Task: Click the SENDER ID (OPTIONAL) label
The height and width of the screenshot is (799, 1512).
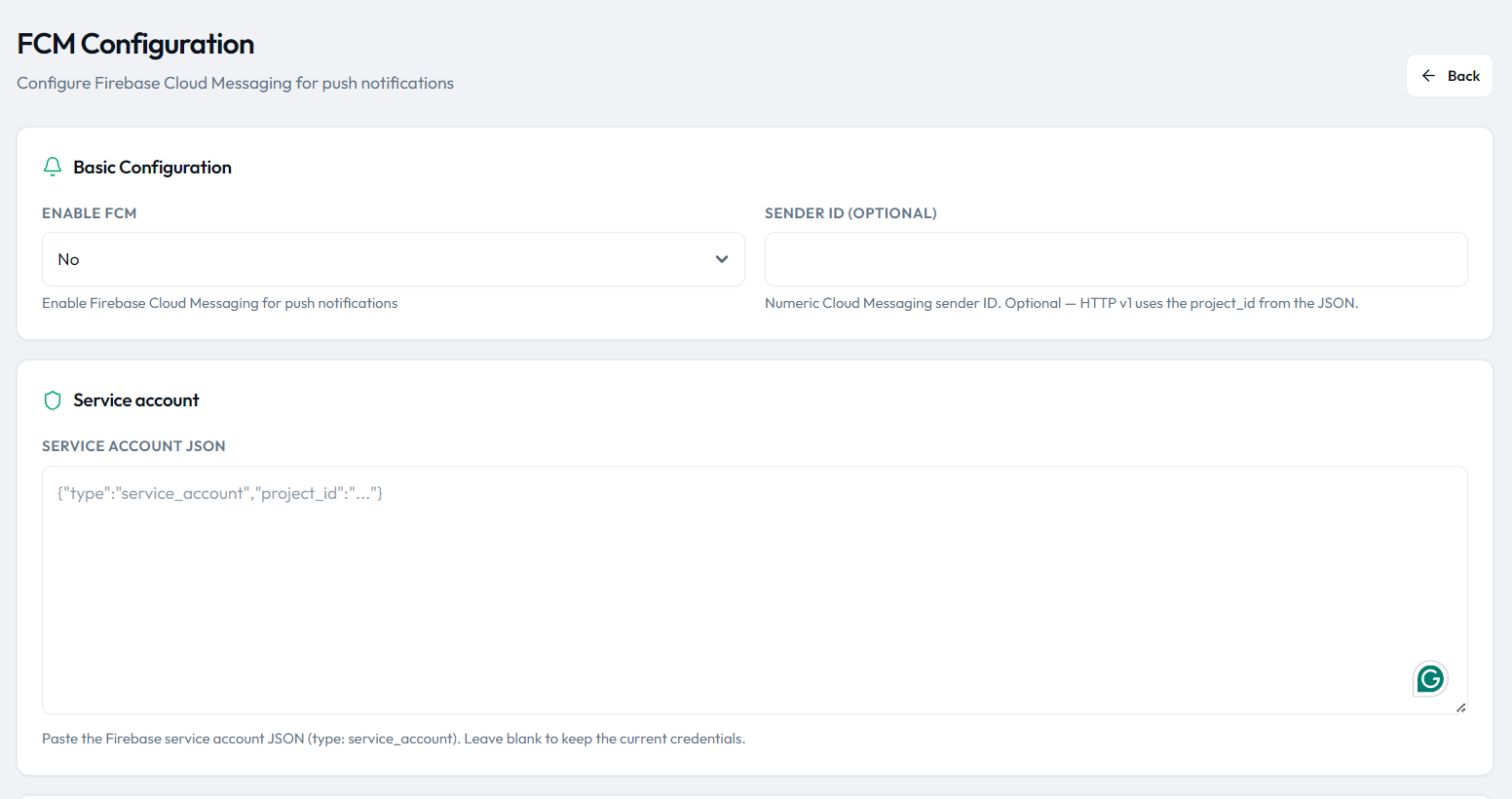Action: pos(850,213)
